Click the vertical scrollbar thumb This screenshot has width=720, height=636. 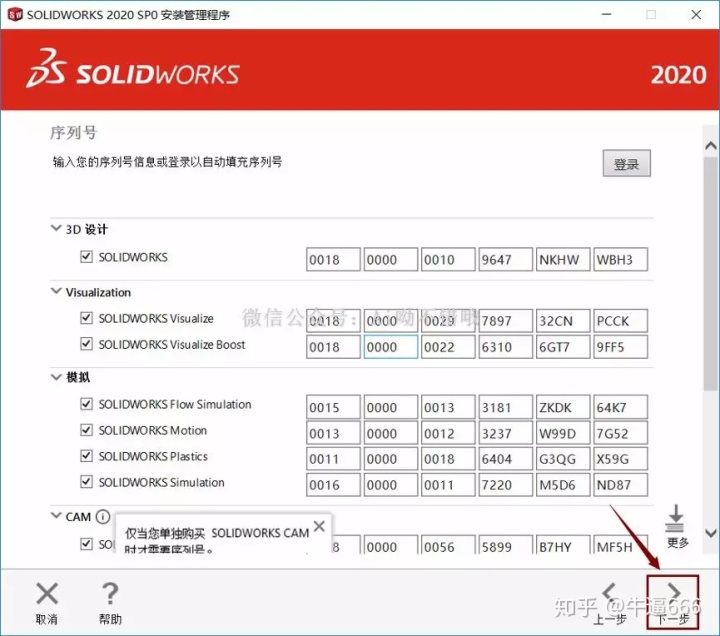click(711, 274)
